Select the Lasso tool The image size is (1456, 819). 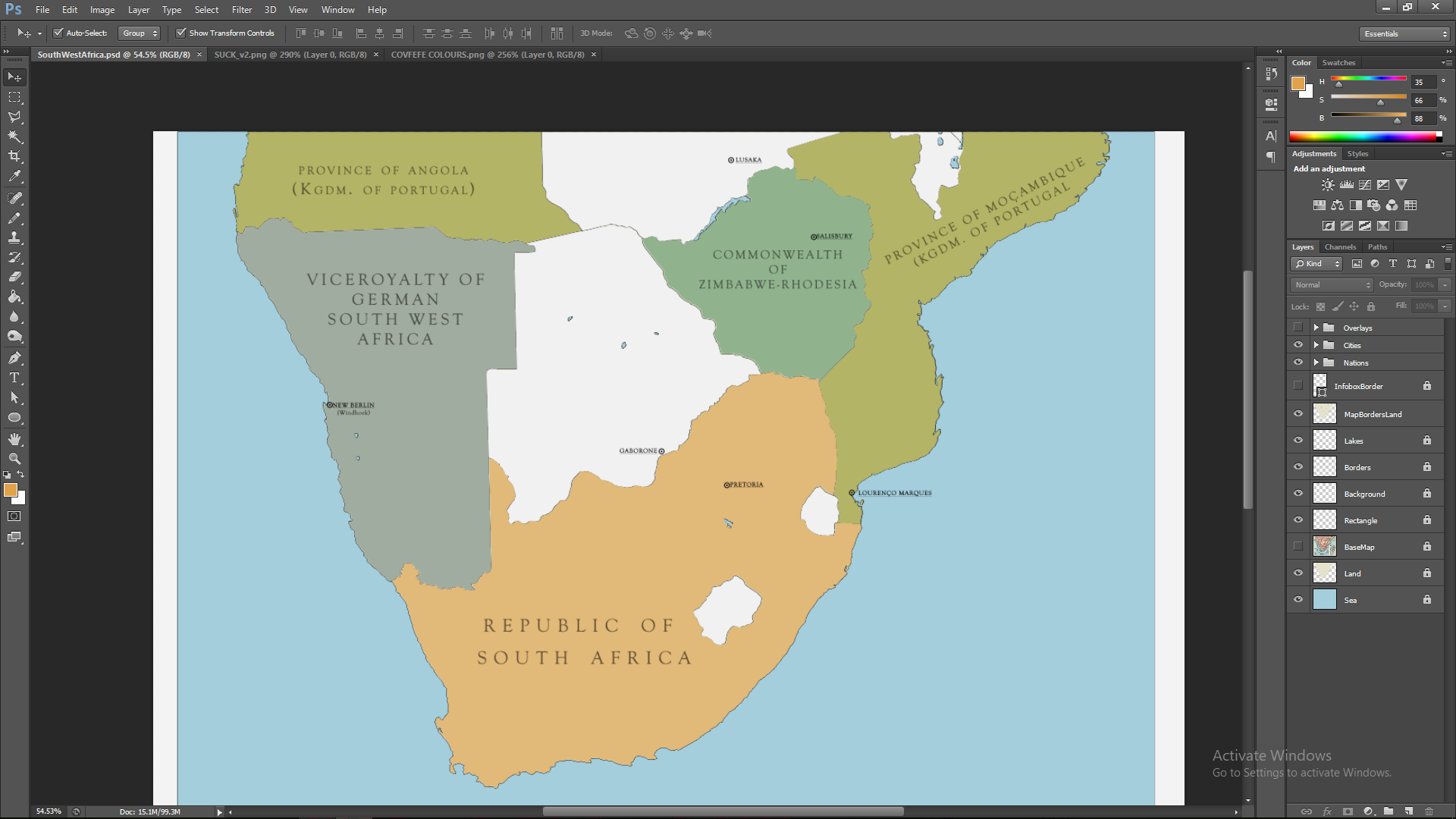[x=14, y=117]
